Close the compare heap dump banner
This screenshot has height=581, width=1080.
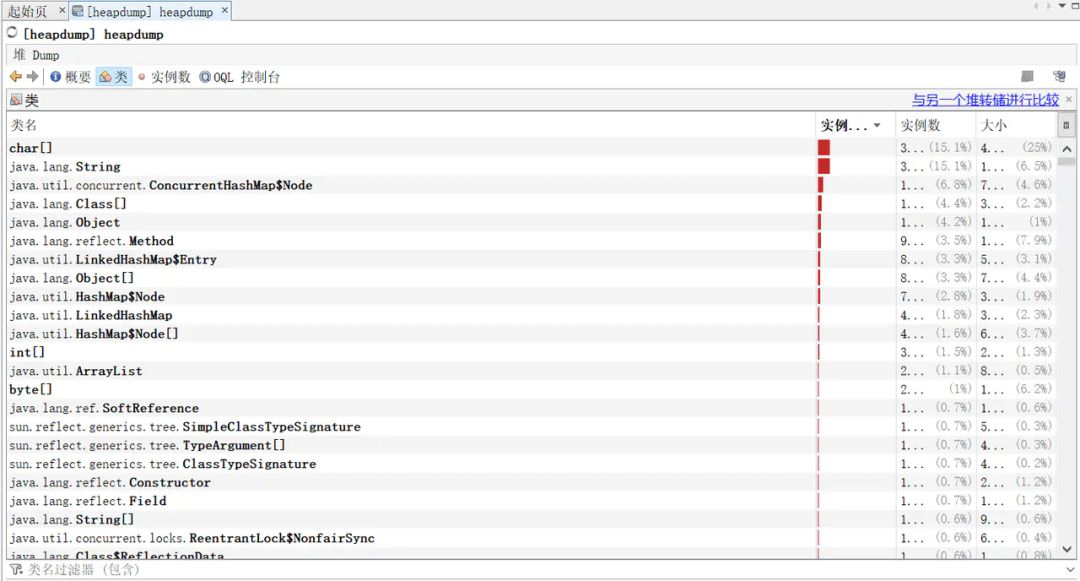pos(1068,100)
